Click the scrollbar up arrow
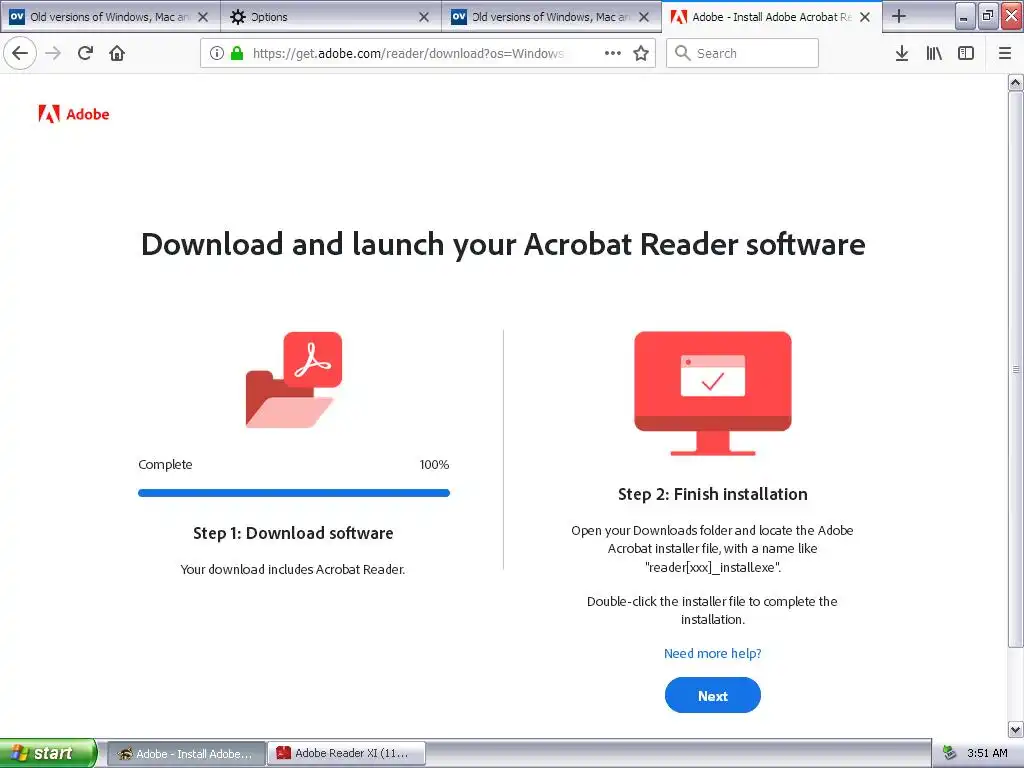Image resolution: width=1024 pixels, height=768 pixels. (x=1015, y=82)
